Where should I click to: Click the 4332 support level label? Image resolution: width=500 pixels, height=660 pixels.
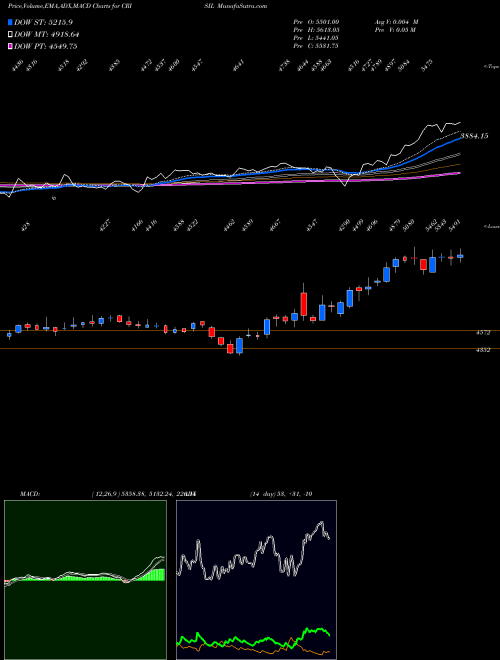(x=483, y=350)
